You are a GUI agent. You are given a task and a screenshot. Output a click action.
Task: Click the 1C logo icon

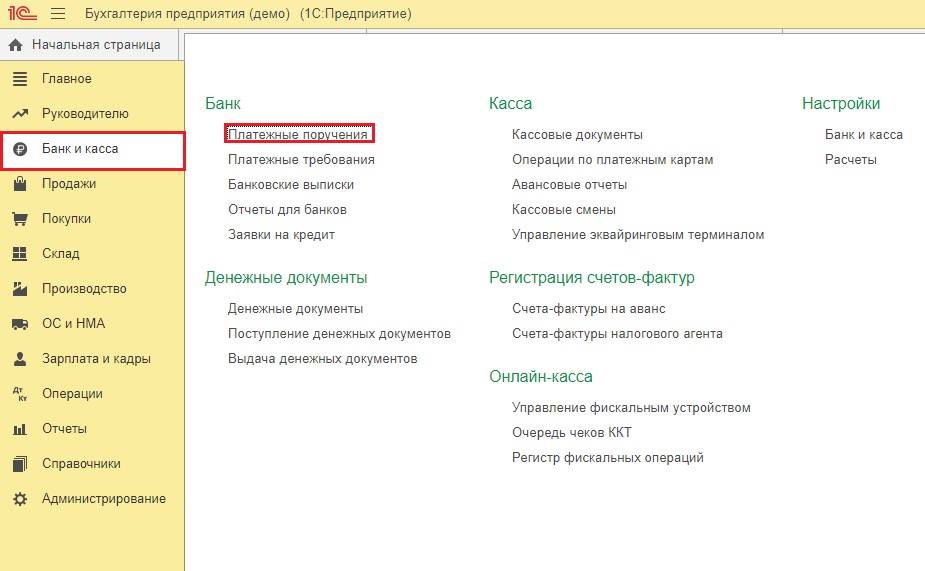pos(20,14)
